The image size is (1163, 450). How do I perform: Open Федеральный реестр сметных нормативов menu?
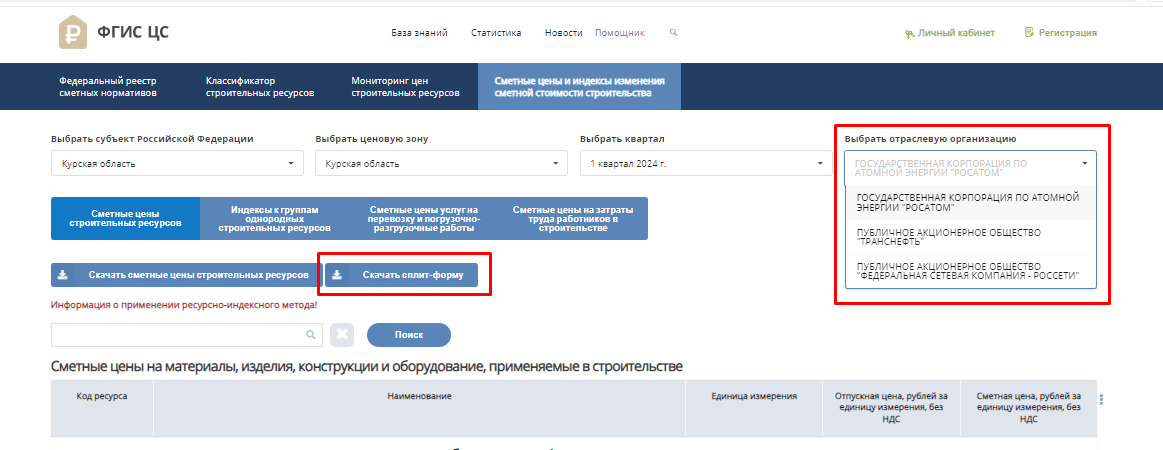coord(108,87)
